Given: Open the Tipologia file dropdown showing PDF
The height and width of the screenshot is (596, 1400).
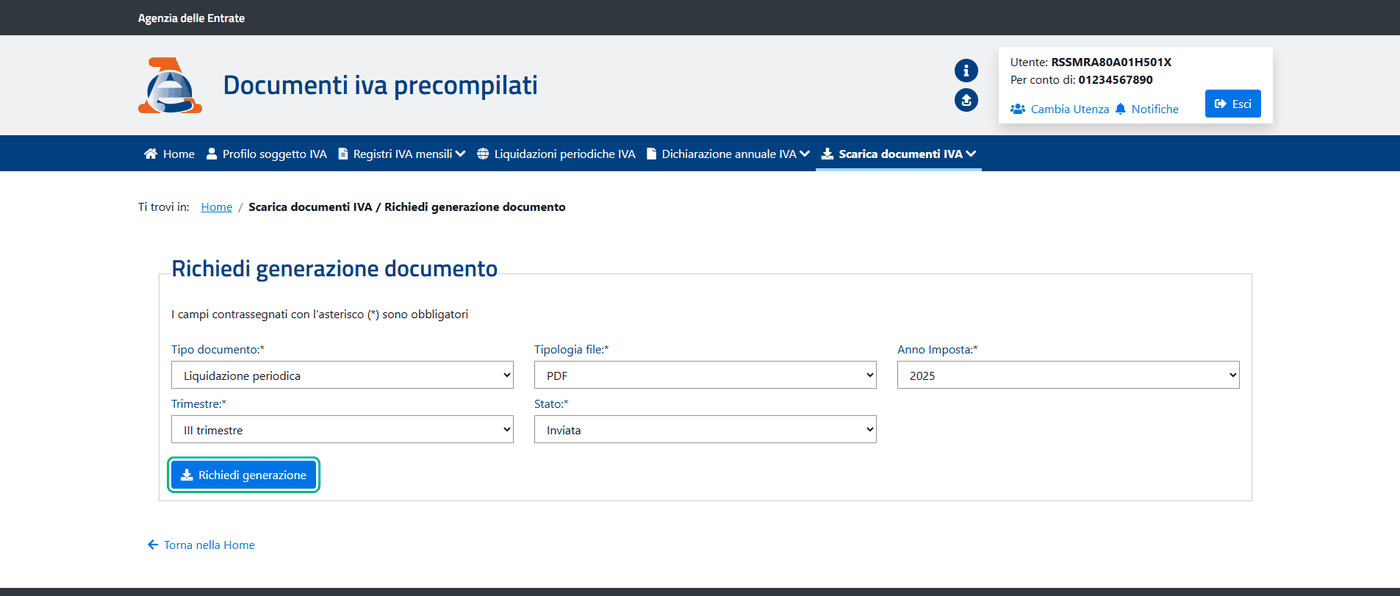Looking at the screenshot, I should (x=705, y=375).
